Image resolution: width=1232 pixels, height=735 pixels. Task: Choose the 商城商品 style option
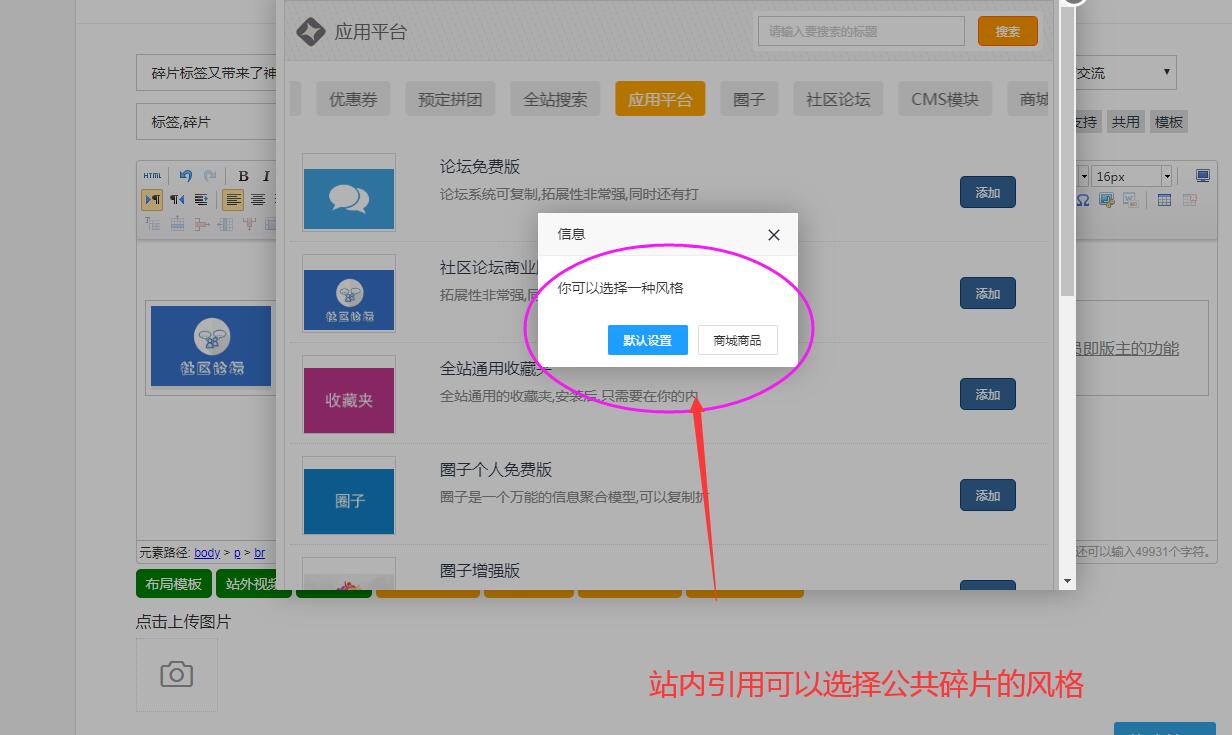737,340
